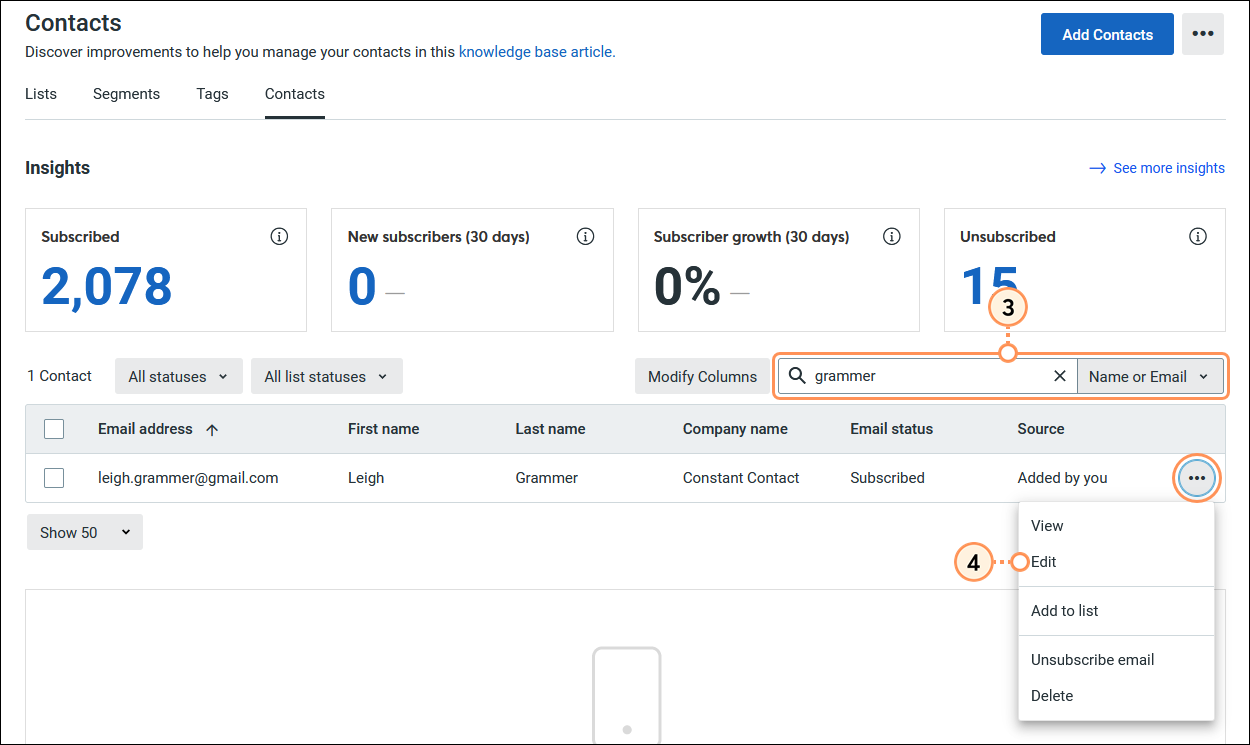Screen dimensions: 1250x745
Task: Open the knowledge base article link
Action: pyautogui.click(x=537, y=52)
